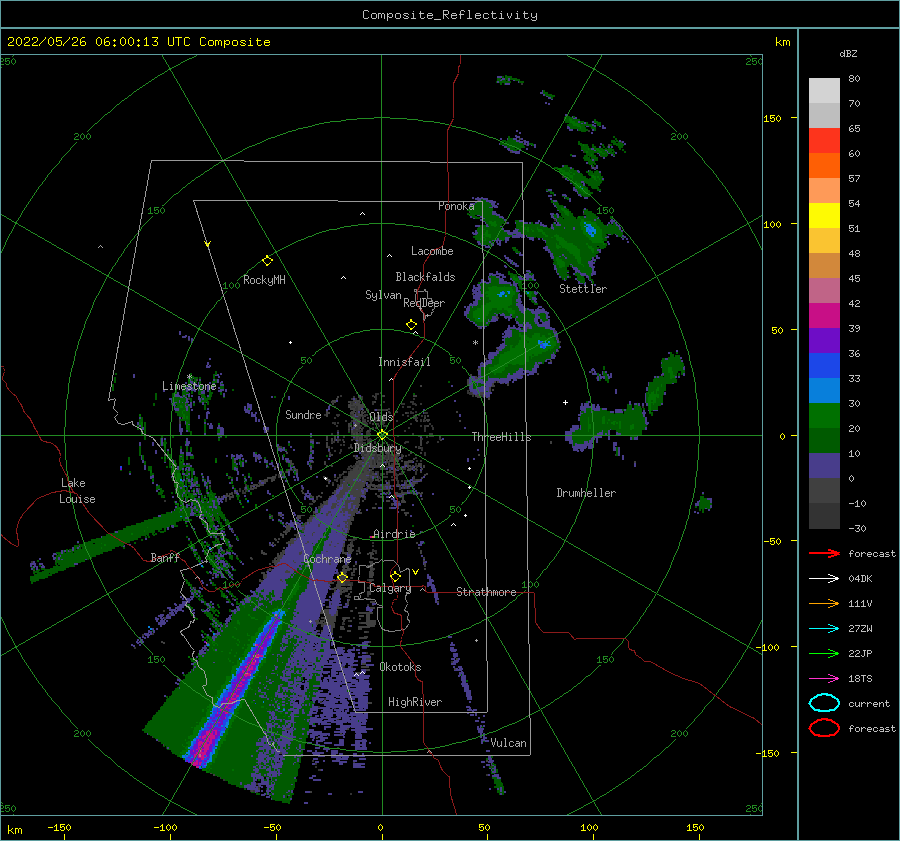Click the orange 111V arrow in legend
The width and height of the screenshot is (900, 841).
tap(824, 603)
